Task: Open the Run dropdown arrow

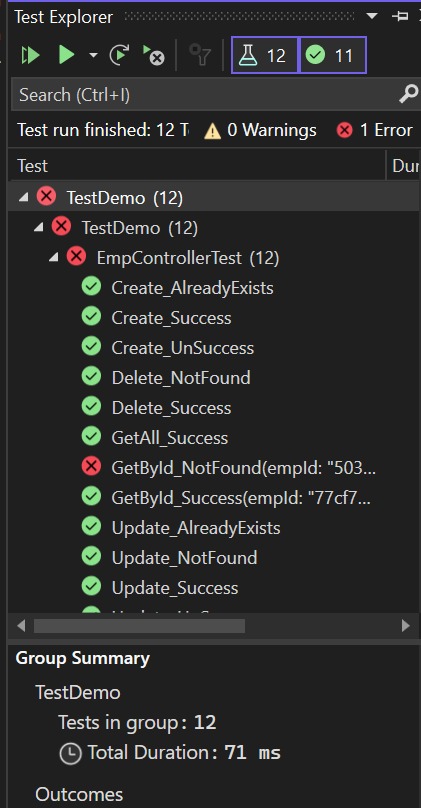Action: [x=93, y=55]
